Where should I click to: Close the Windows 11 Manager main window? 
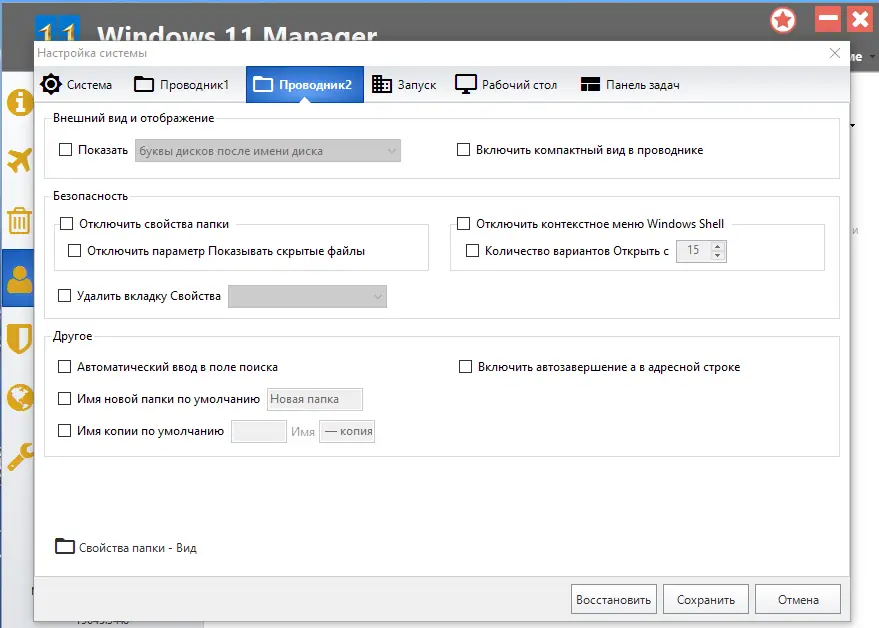coord(861,20)
